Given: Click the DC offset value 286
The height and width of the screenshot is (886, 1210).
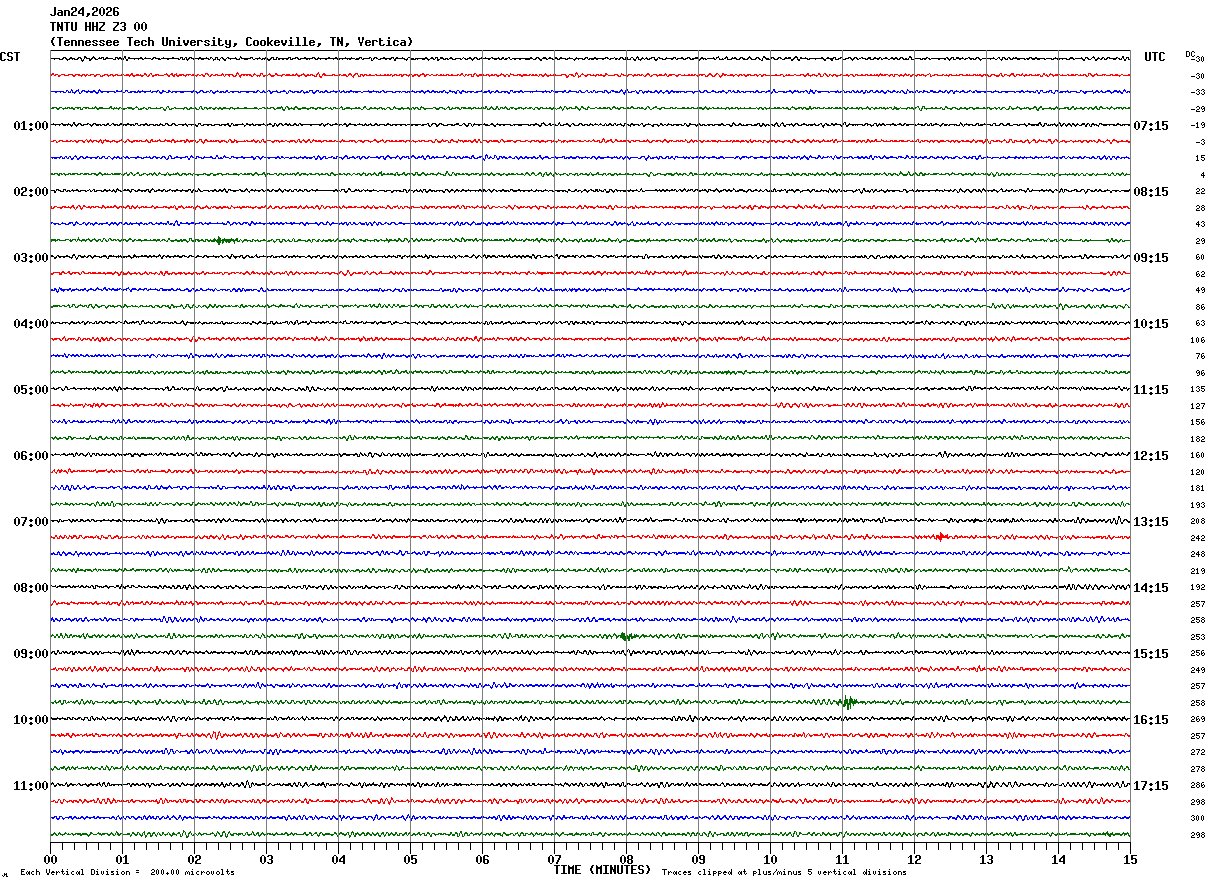Looking at the screenshot, I should tap(1197, 785).
